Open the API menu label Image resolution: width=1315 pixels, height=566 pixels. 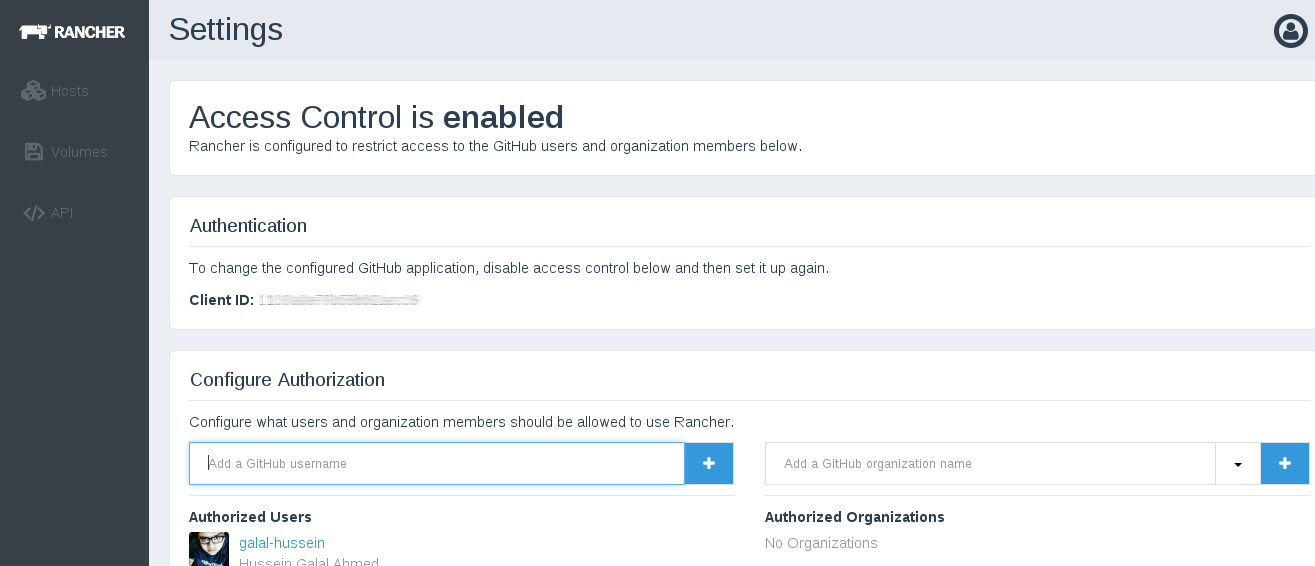click(x=62, y=213)
